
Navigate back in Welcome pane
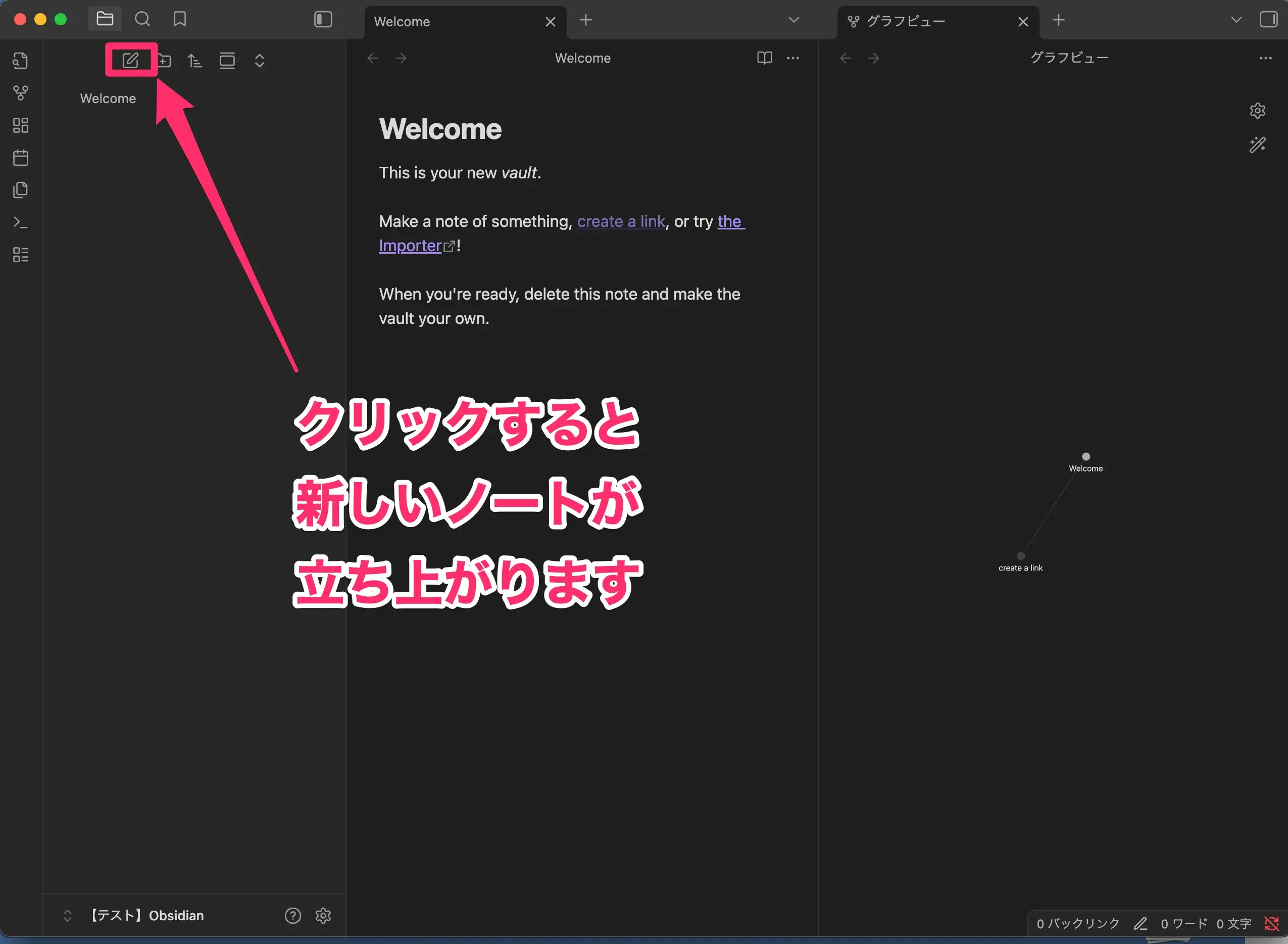372,58
